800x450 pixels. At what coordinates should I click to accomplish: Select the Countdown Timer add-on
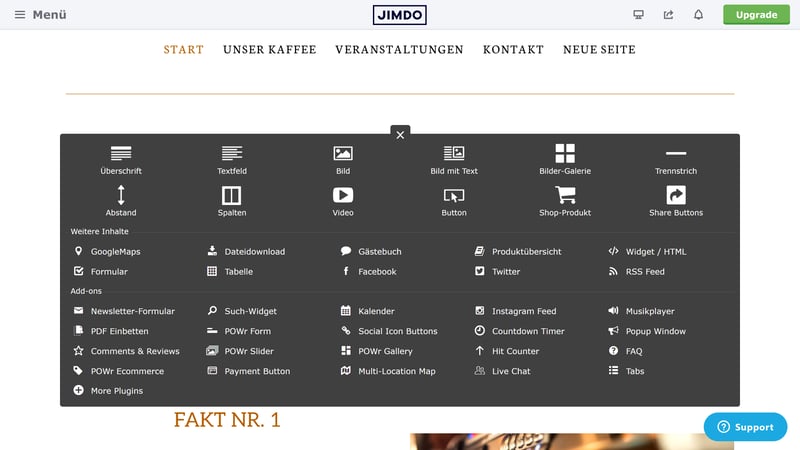click(527, 331)
